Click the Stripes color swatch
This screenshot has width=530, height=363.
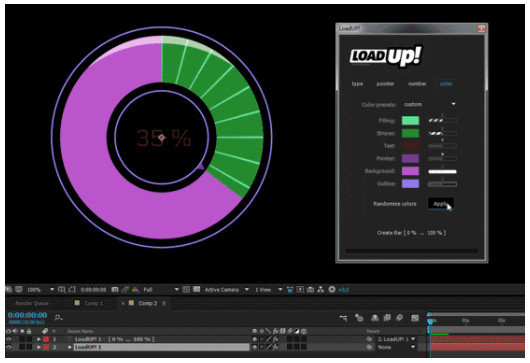(410, 133)
